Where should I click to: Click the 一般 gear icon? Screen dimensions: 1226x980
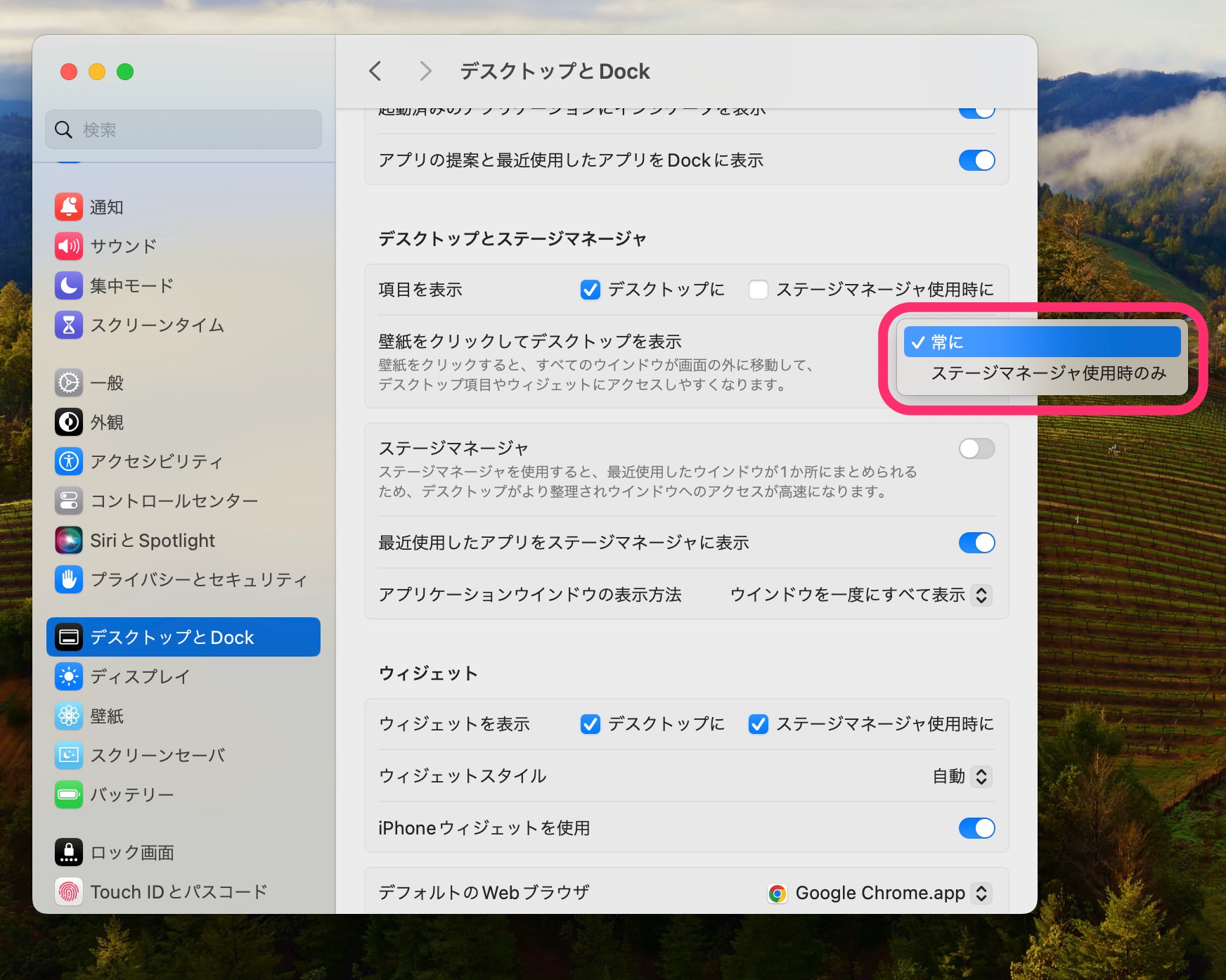(69, 382)
